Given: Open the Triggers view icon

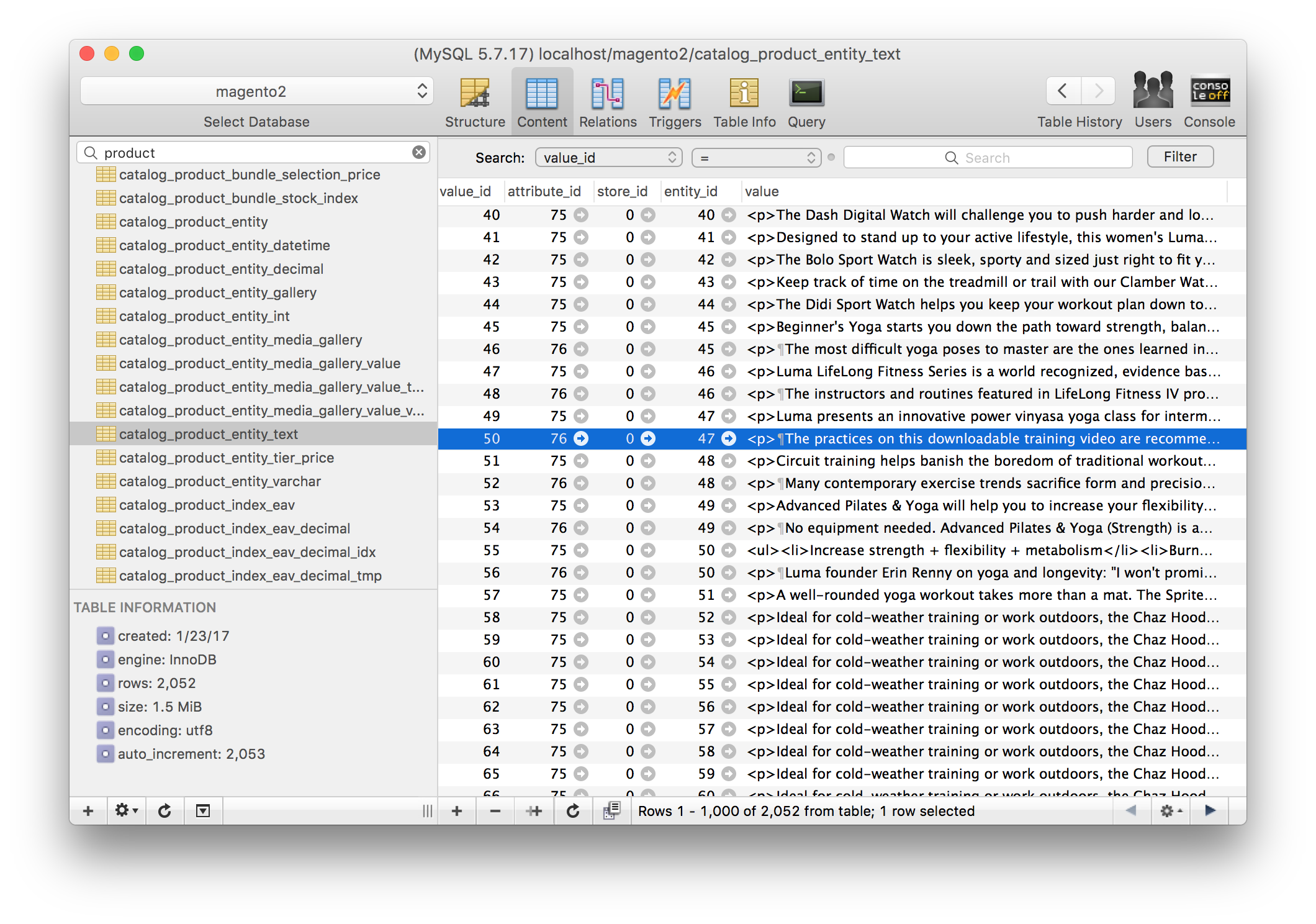Looking at the screenshot, I should (674, 94).
